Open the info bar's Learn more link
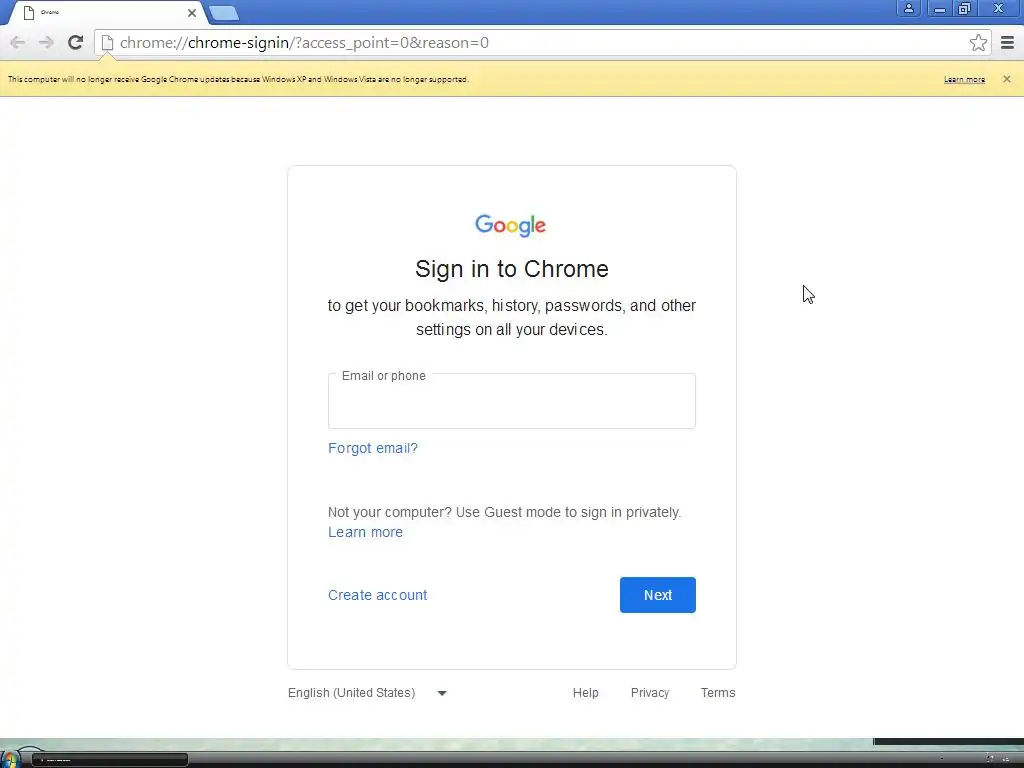The image size is (1024, 768). point(964,80)
